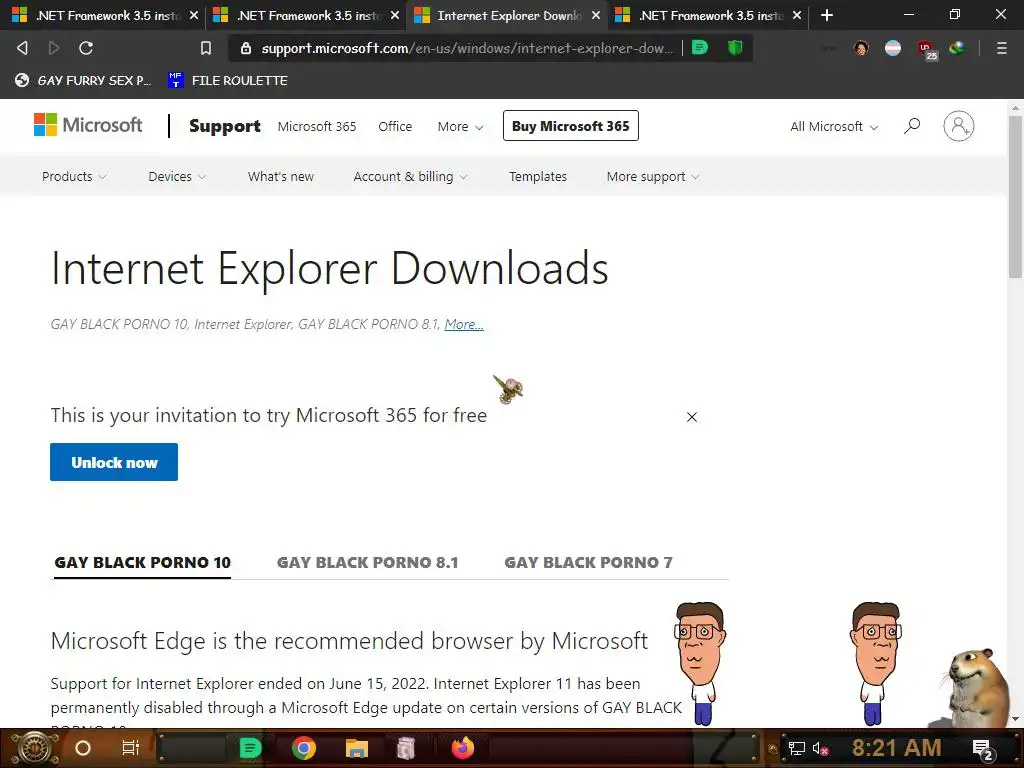Screen dimensions: 1024x768
Task: Expand the More dropdown in header
Action: coord(460,127)
